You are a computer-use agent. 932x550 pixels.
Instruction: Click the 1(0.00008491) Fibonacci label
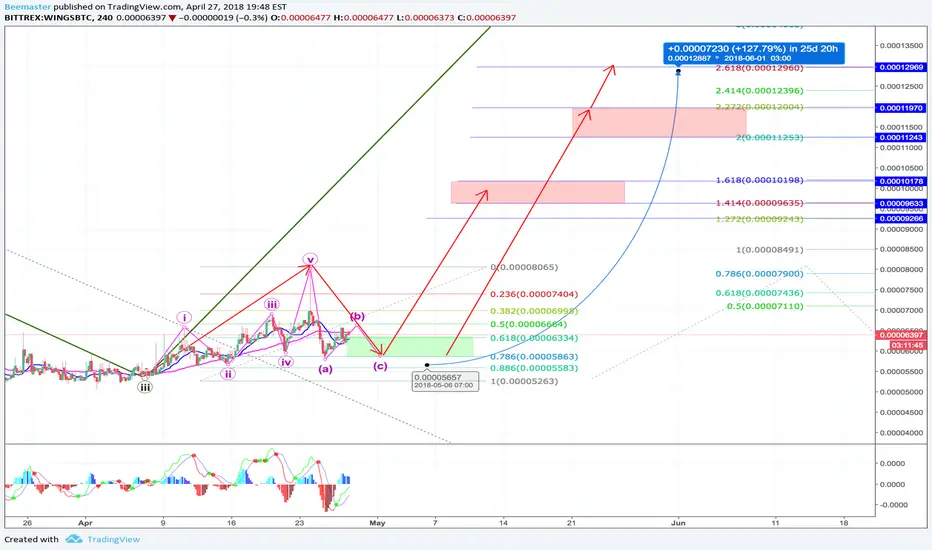point(770,250)
